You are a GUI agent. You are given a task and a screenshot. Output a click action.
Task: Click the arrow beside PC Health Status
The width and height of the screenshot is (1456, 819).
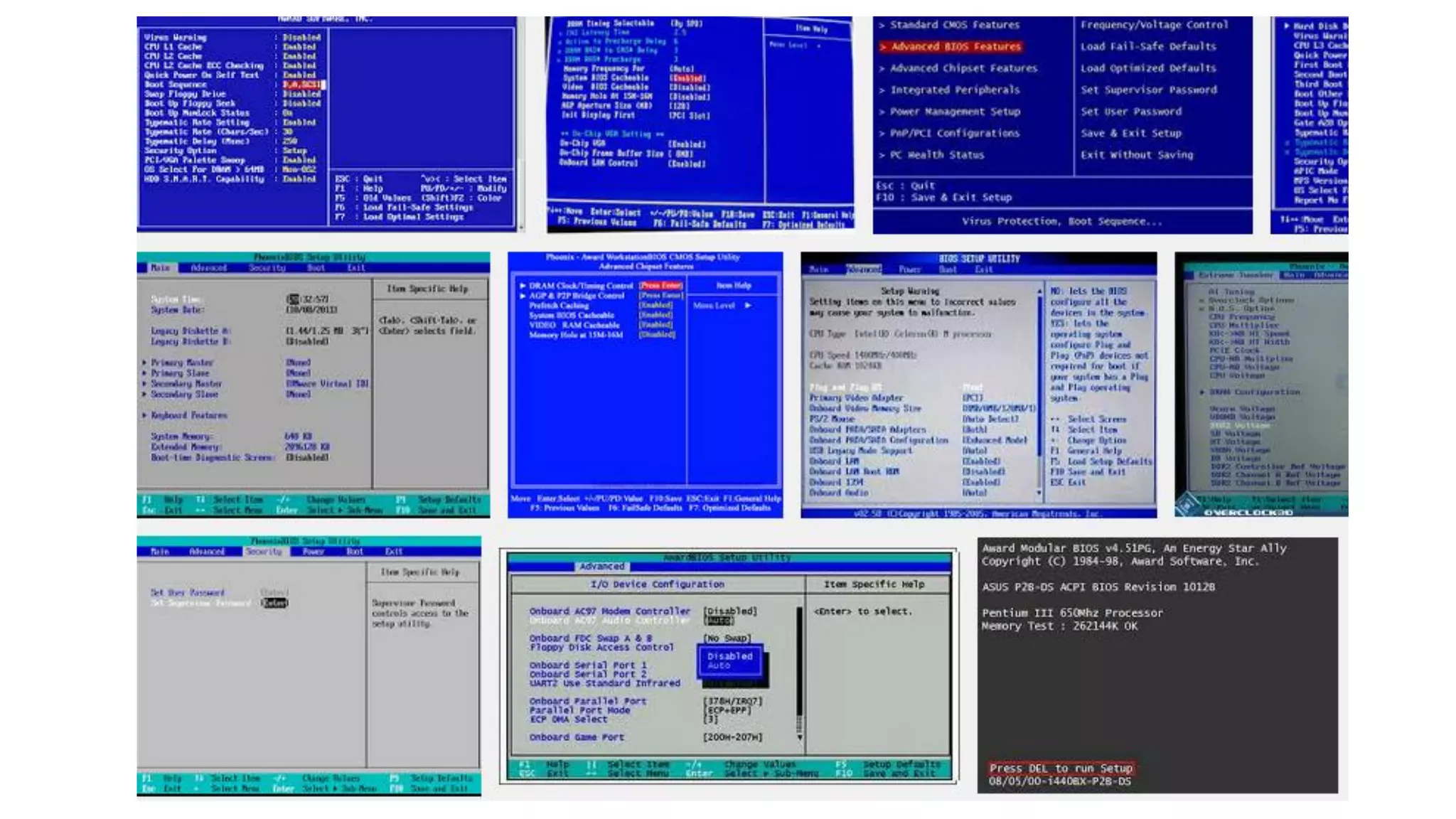(x=882, y=155)
